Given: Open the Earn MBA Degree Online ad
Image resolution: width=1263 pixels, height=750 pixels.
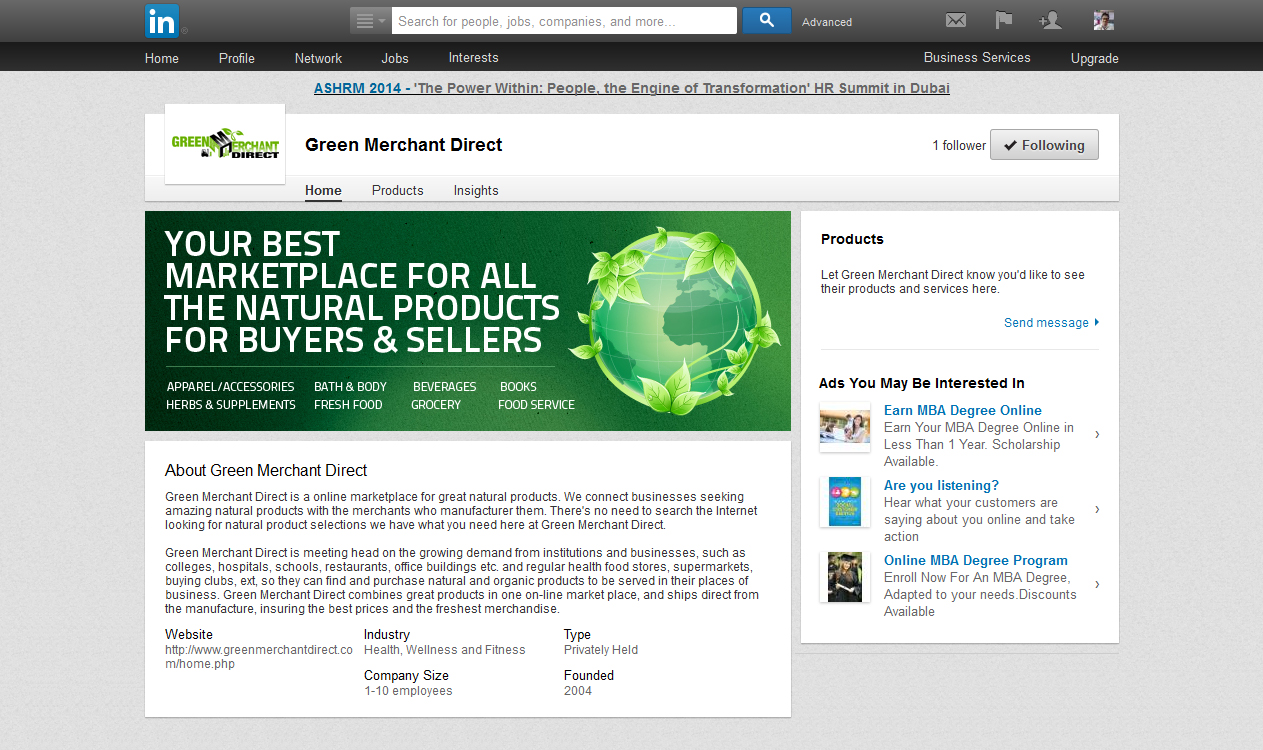Looking at the screenshot, I should tap(963, 410).
